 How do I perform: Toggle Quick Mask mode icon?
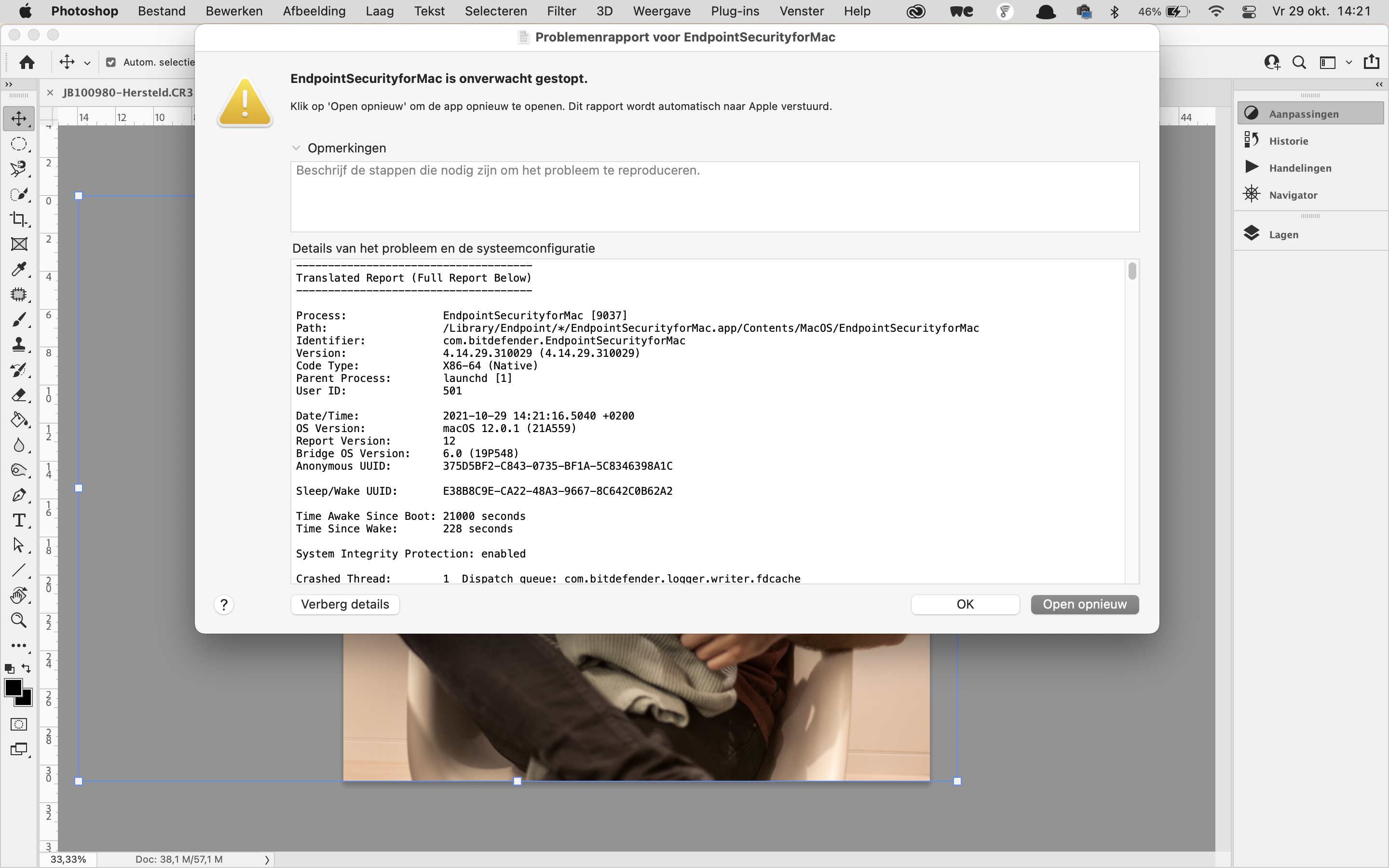point(19,724)
